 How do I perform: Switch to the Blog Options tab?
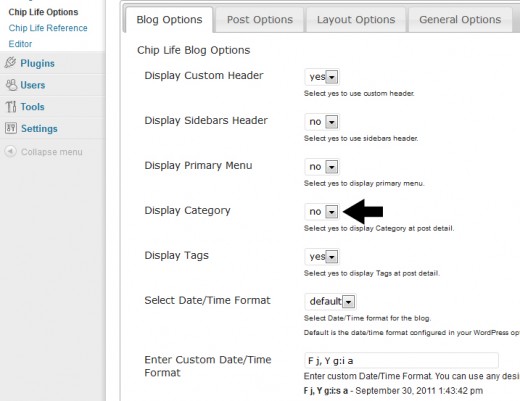point(169,20)
